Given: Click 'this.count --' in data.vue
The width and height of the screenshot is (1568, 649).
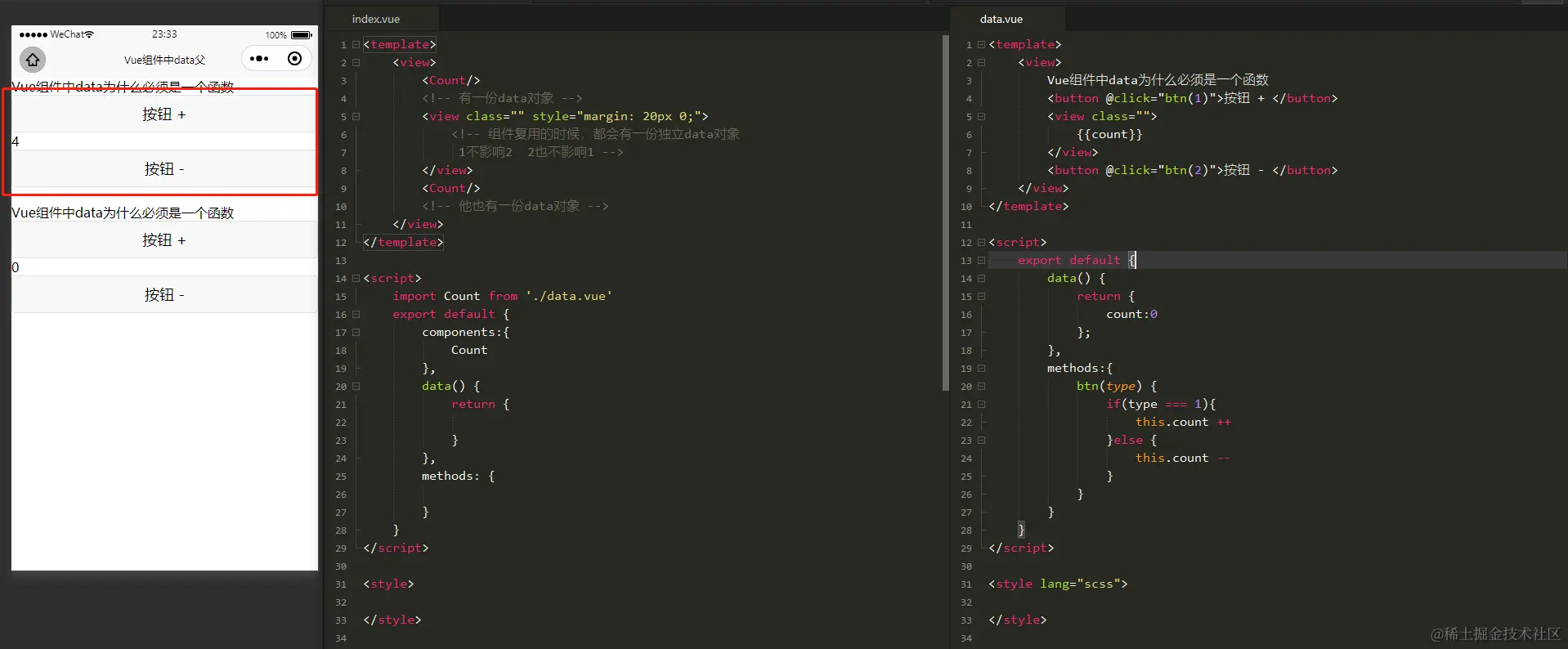Looking at the screenshot, I should coord(1183,458).
